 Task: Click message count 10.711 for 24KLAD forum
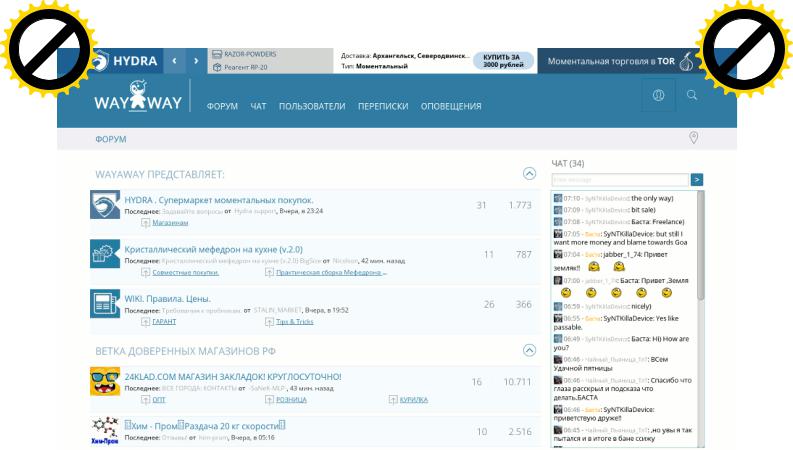click(517, 382)
